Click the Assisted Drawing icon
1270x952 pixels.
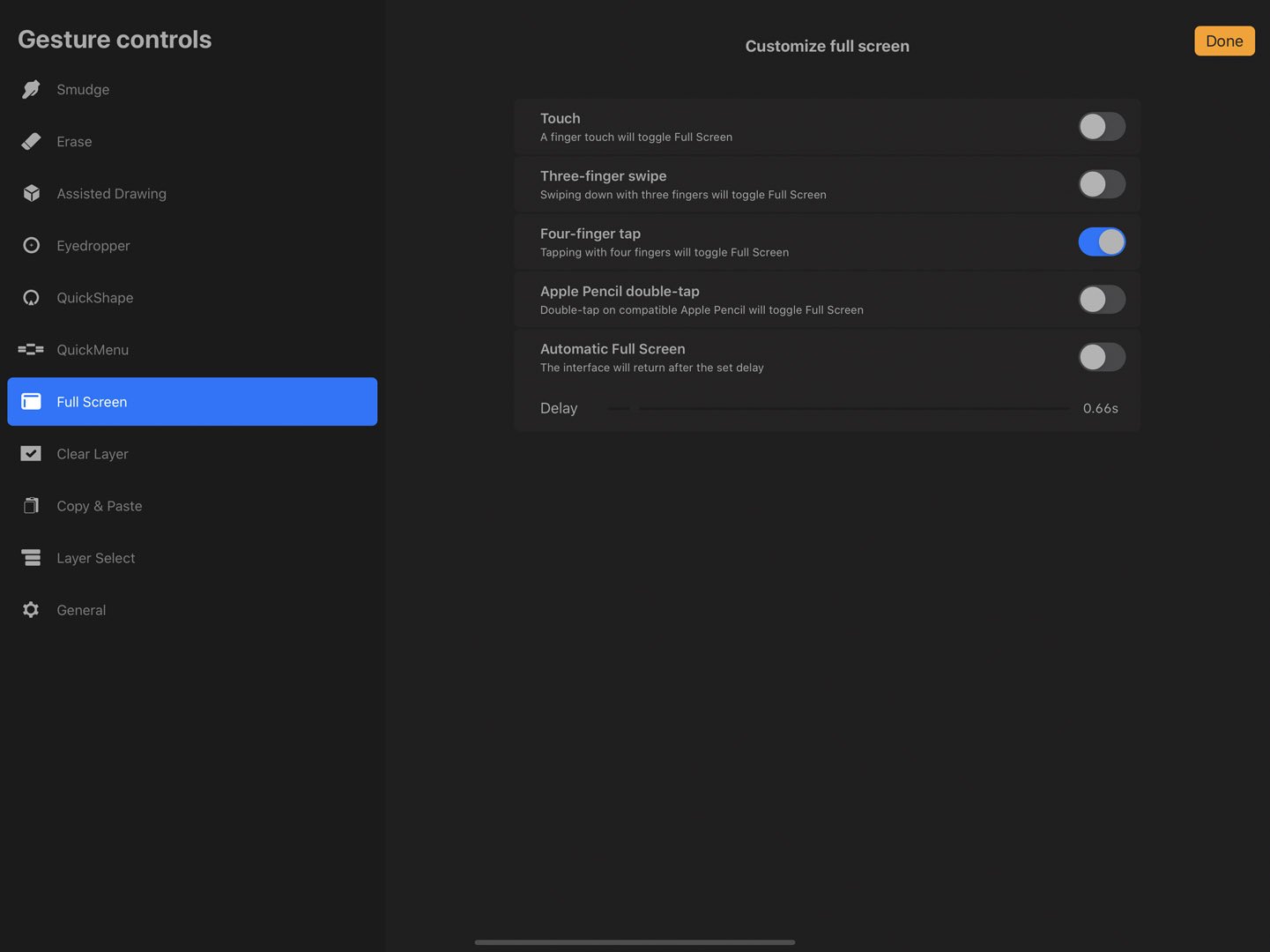tap(31, 193)
